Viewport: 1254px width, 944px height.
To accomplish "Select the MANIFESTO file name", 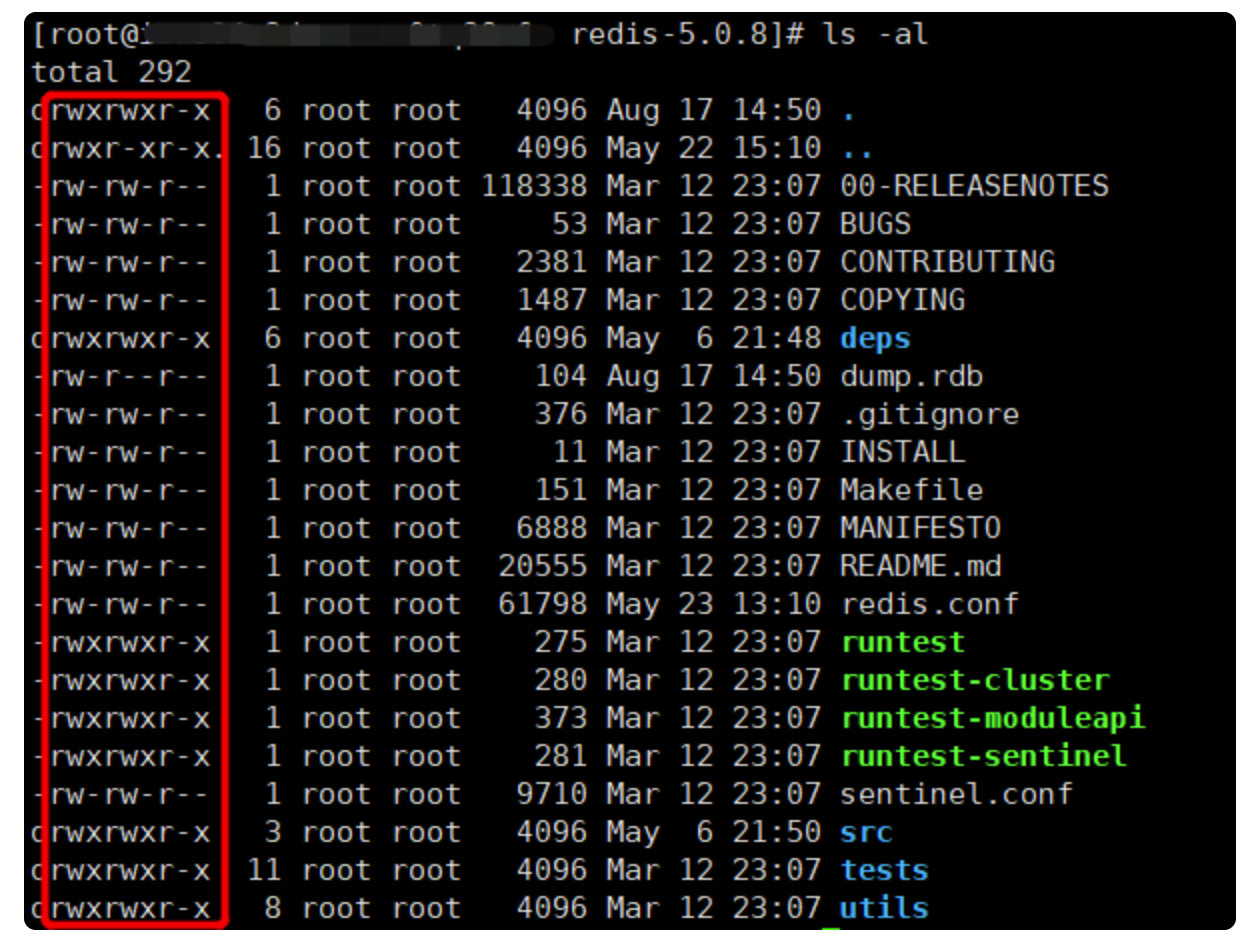I will (920, 528).
